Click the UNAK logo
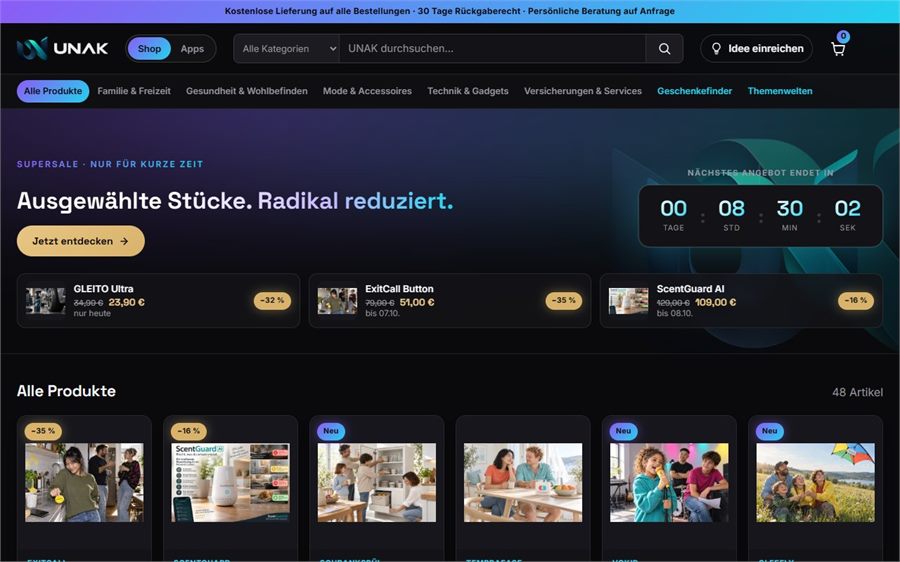Image resolution: width=900 pixels, height=562 pixels. [62, 49]
